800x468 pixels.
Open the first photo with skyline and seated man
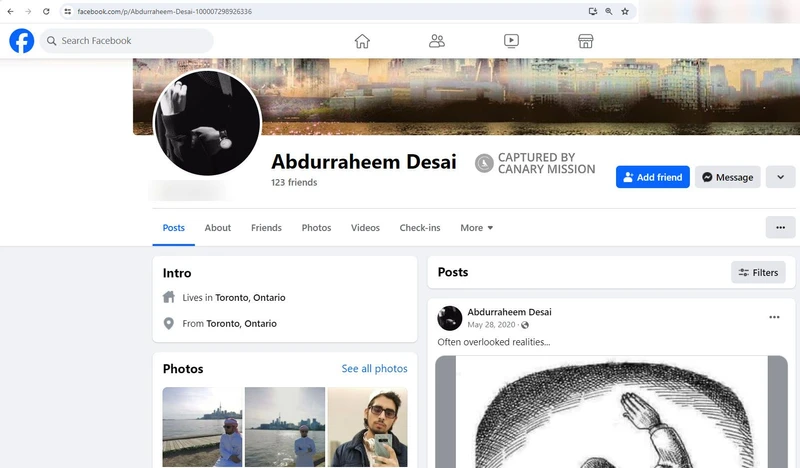[203, 427]
